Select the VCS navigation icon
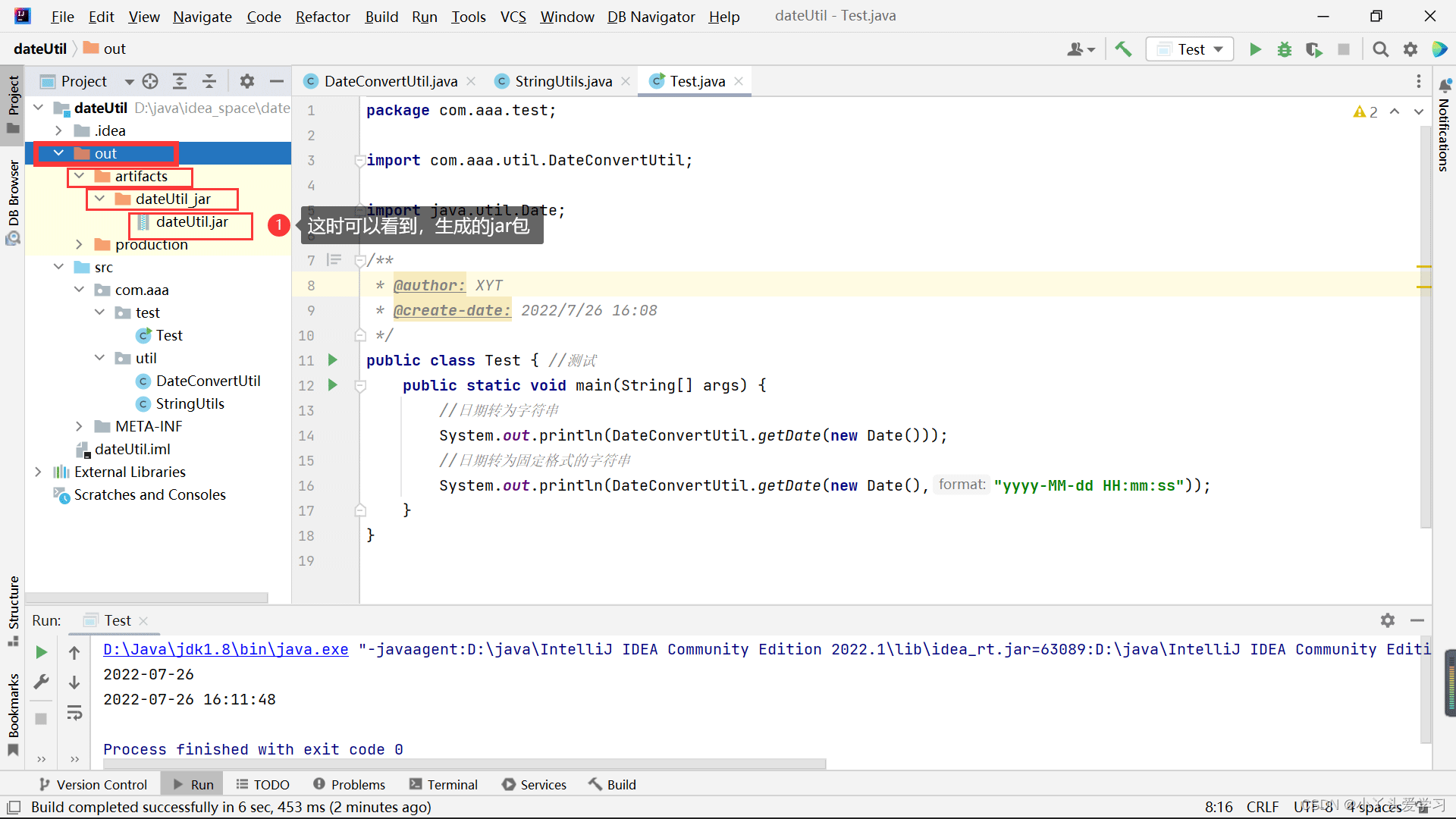 [x=513, y=15]
